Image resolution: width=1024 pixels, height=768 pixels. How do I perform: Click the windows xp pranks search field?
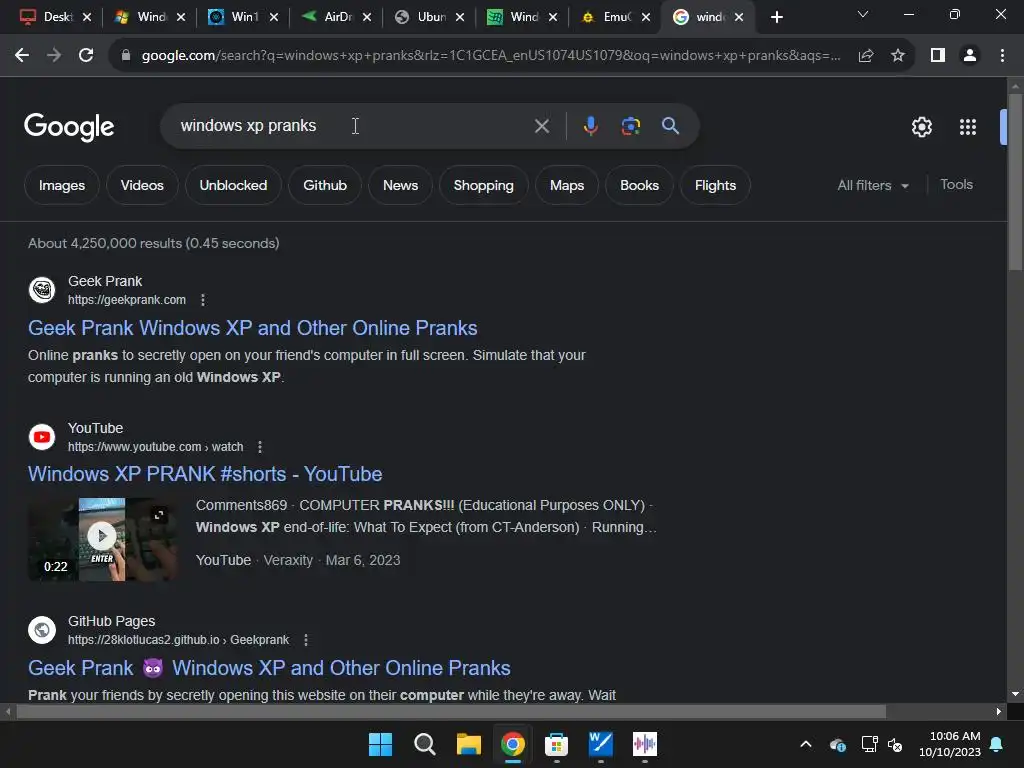(353, 126)
